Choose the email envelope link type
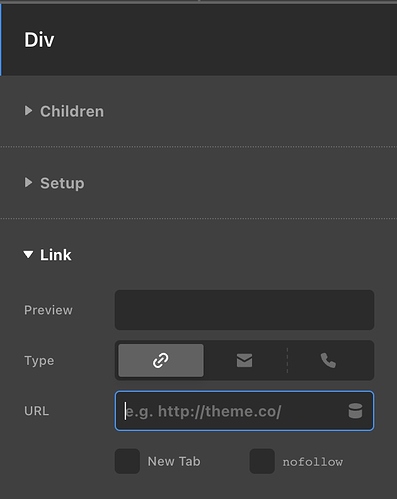397x499 pixels. [244, 360]
